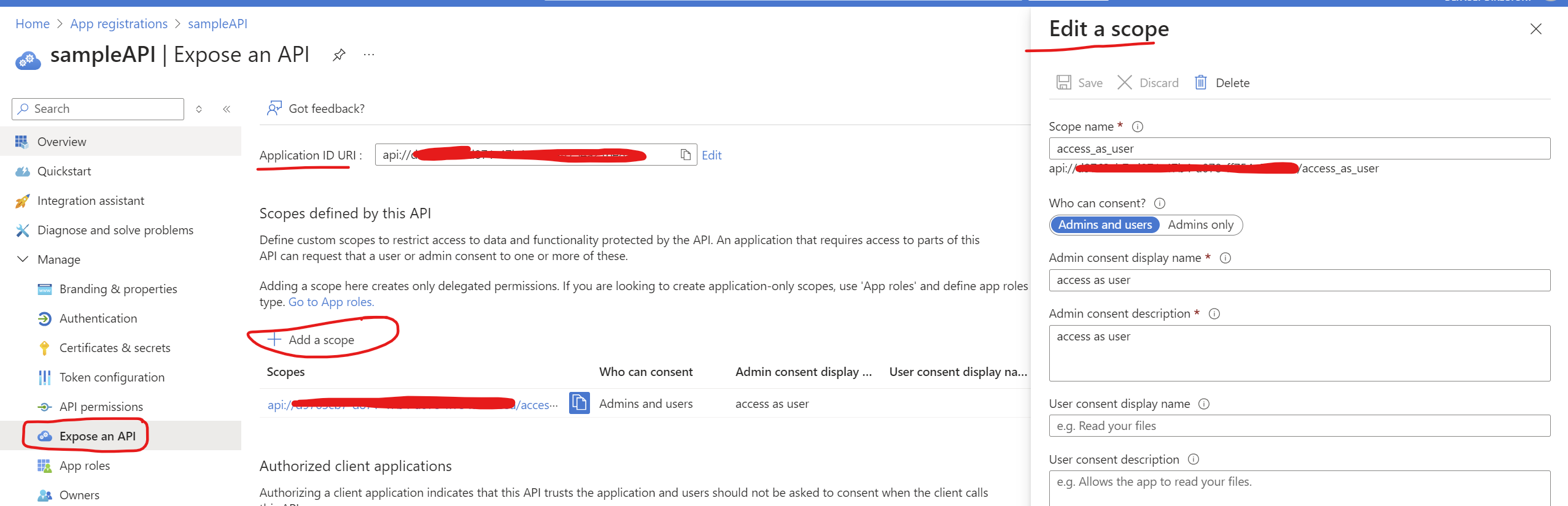Click the Got feedback icon
The height and width of the screenshot is (506, 1568).
274,109
